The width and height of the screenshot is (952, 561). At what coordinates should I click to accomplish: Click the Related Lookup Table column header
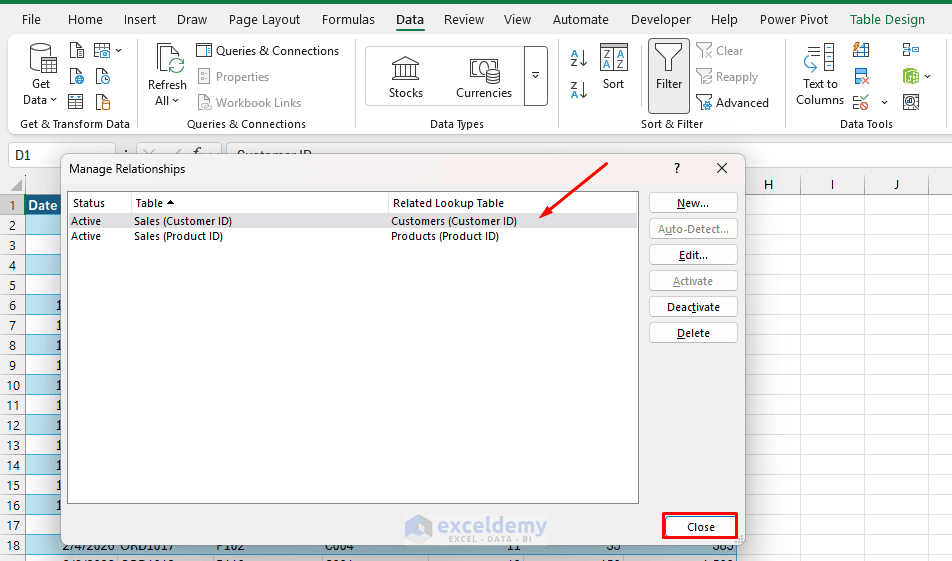click(513, 203)
